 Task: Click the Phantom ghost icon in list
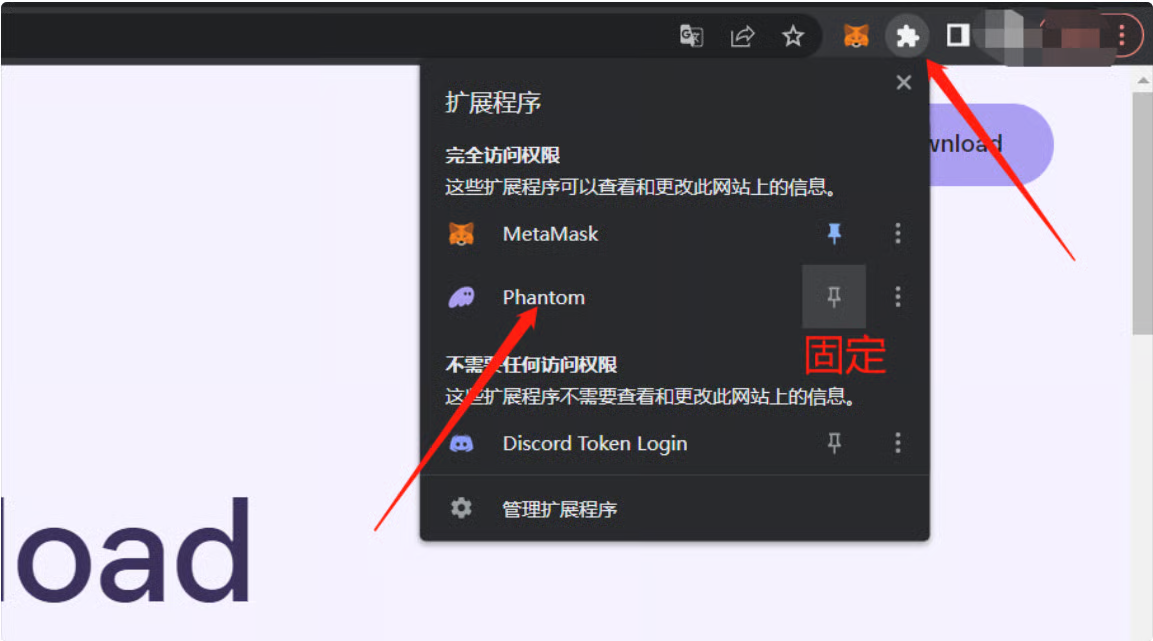coord(461,297)
